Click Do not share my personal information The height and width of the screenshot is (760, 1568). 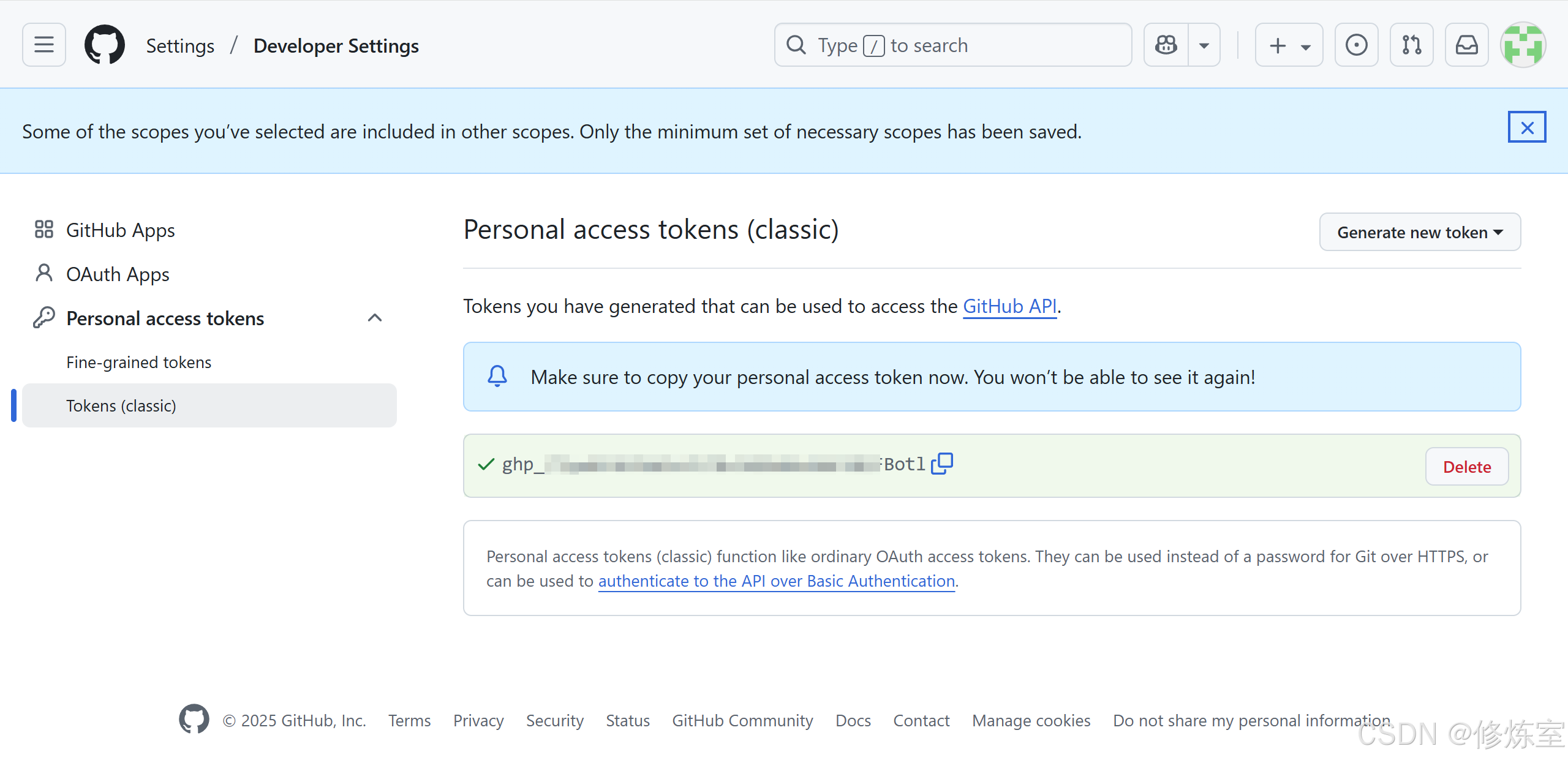pyautogui.click(x=1251, y=721)
